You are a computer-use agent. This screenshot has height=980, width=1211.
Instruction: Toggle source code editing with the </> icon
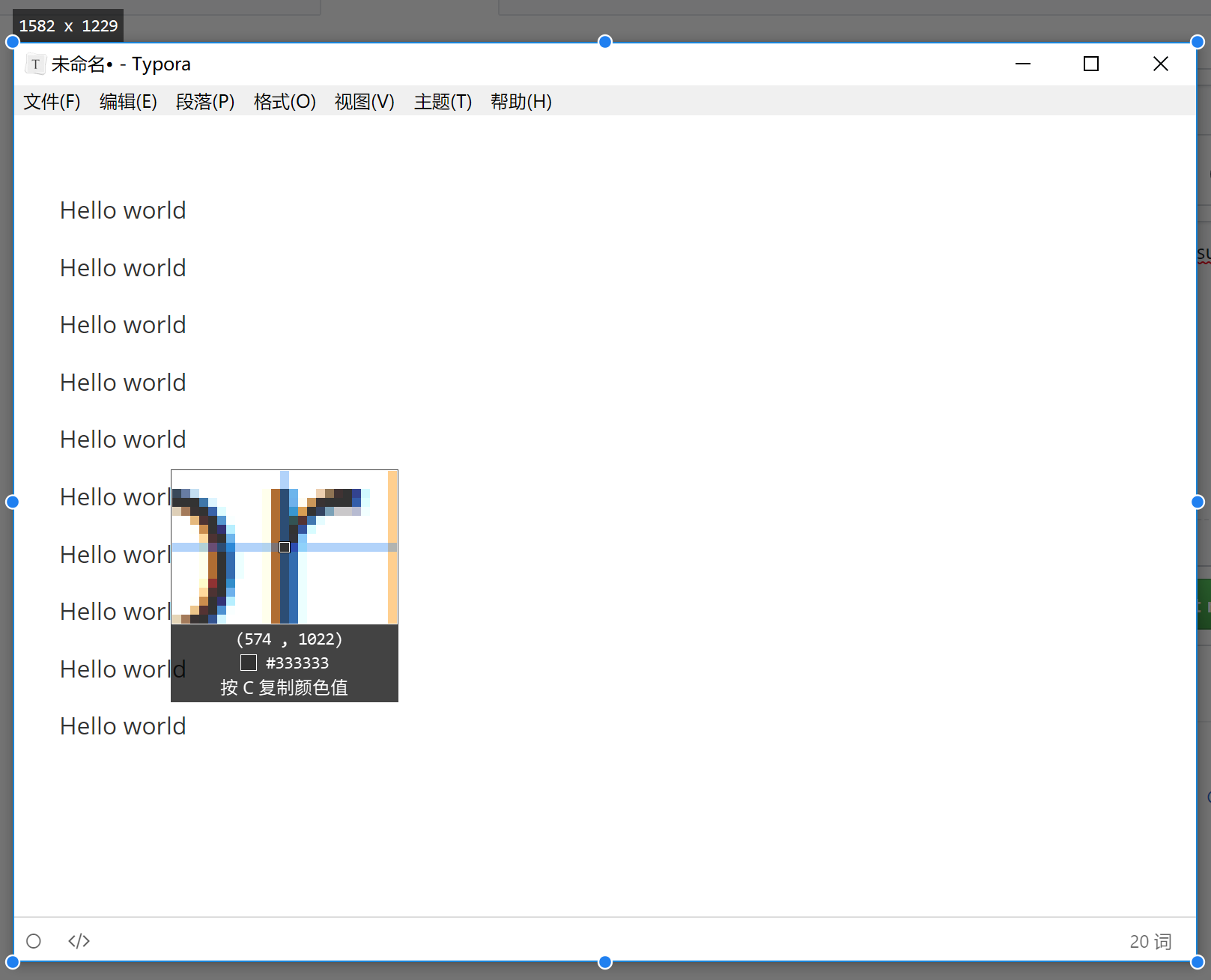click(x=78, y=941)
